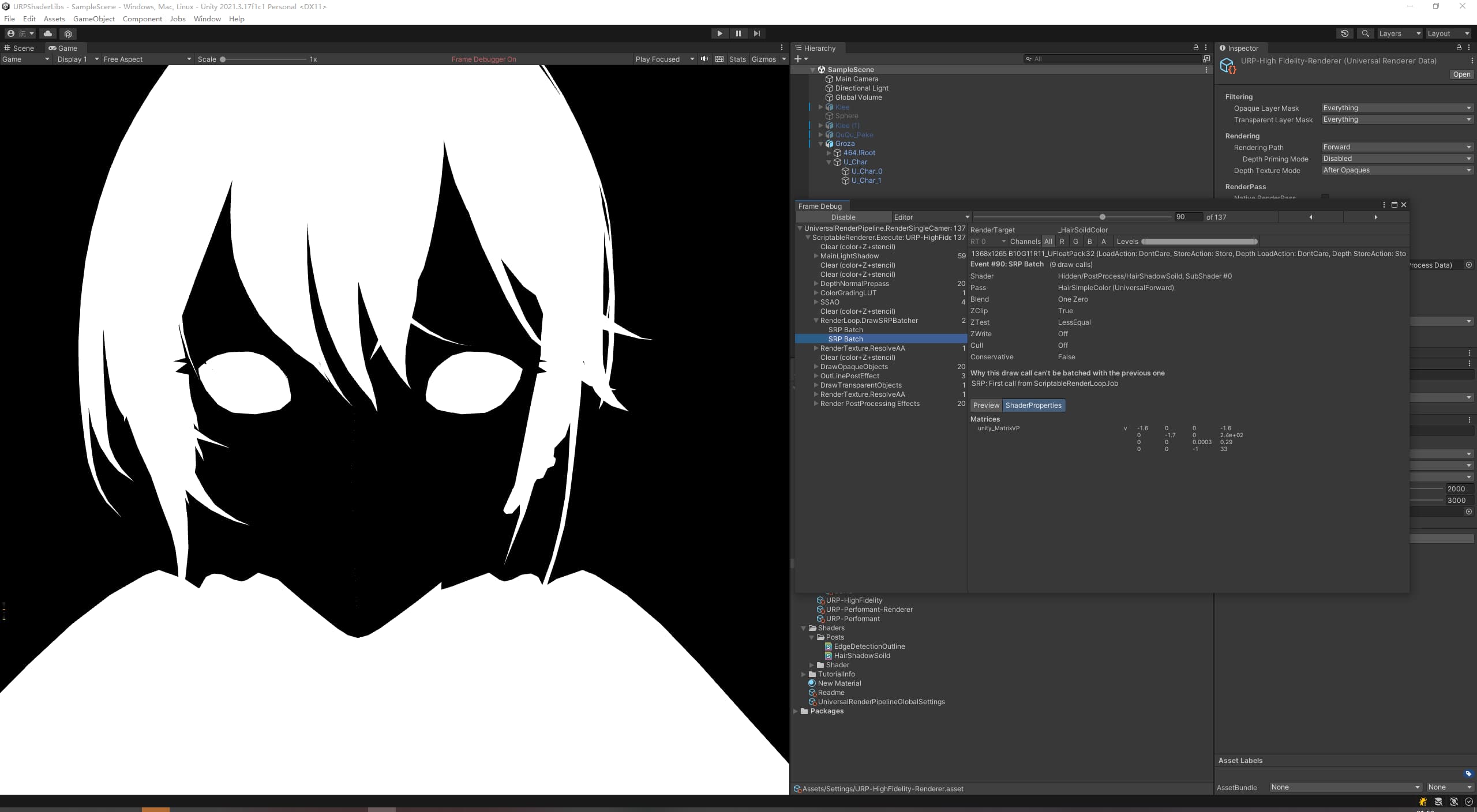Open the Frame Debug window options menu
This screenshot has height=812, width=1477.
[1384, 205]
